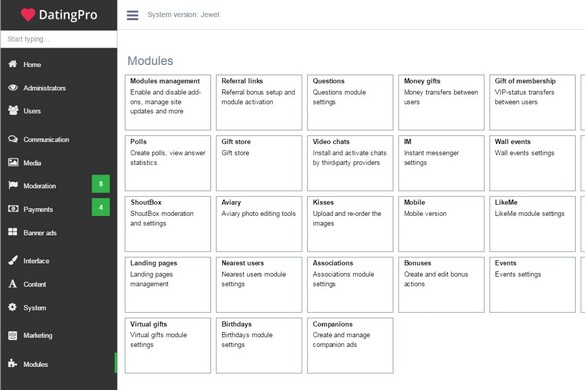Click the Communication chat bubbles icon
585x390 pixels.
click(x=13, y=139)
